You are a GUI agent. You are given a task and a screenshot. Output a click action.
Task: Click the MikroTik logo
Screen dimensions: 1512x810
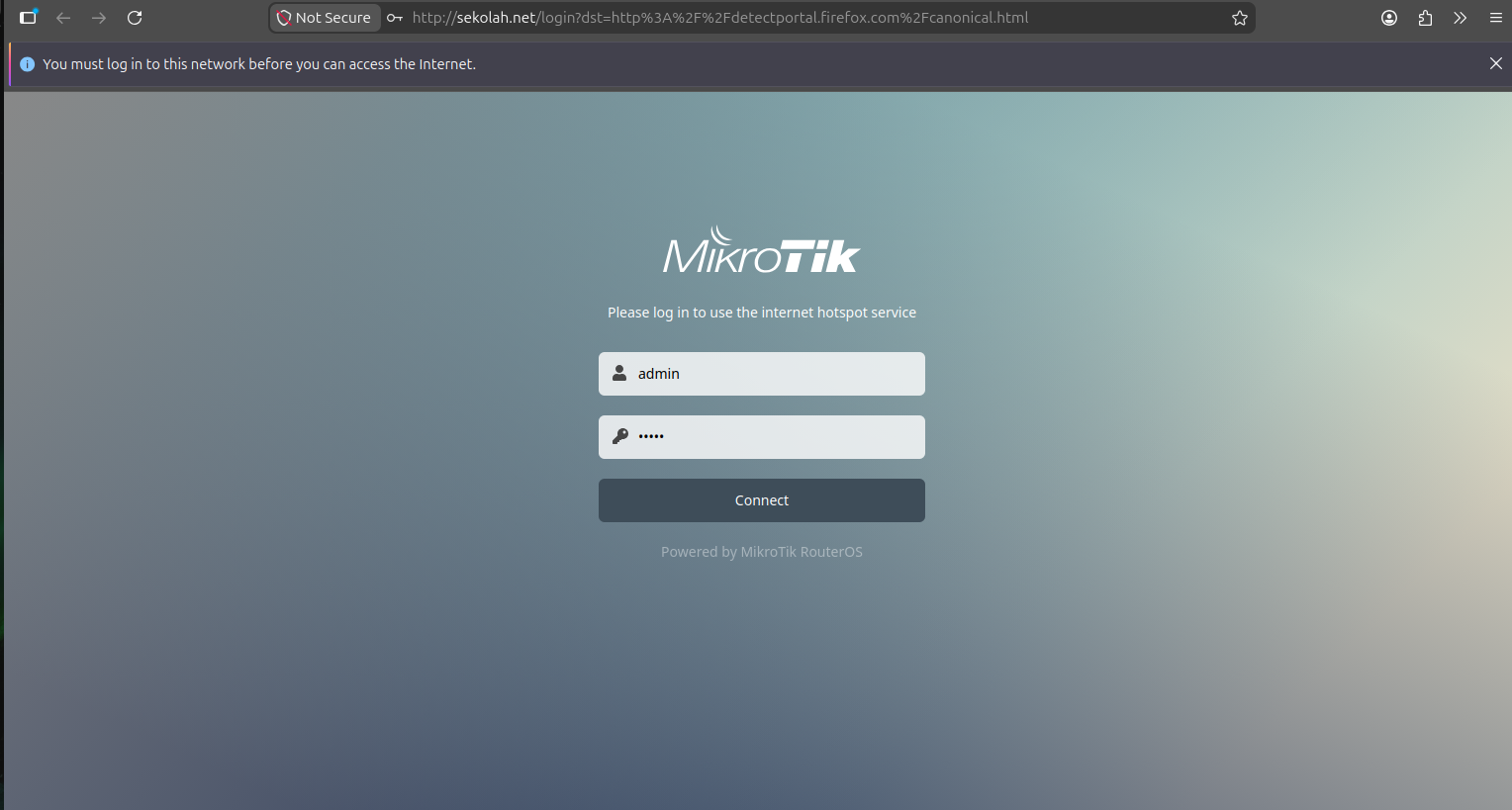tap(762, 249)
